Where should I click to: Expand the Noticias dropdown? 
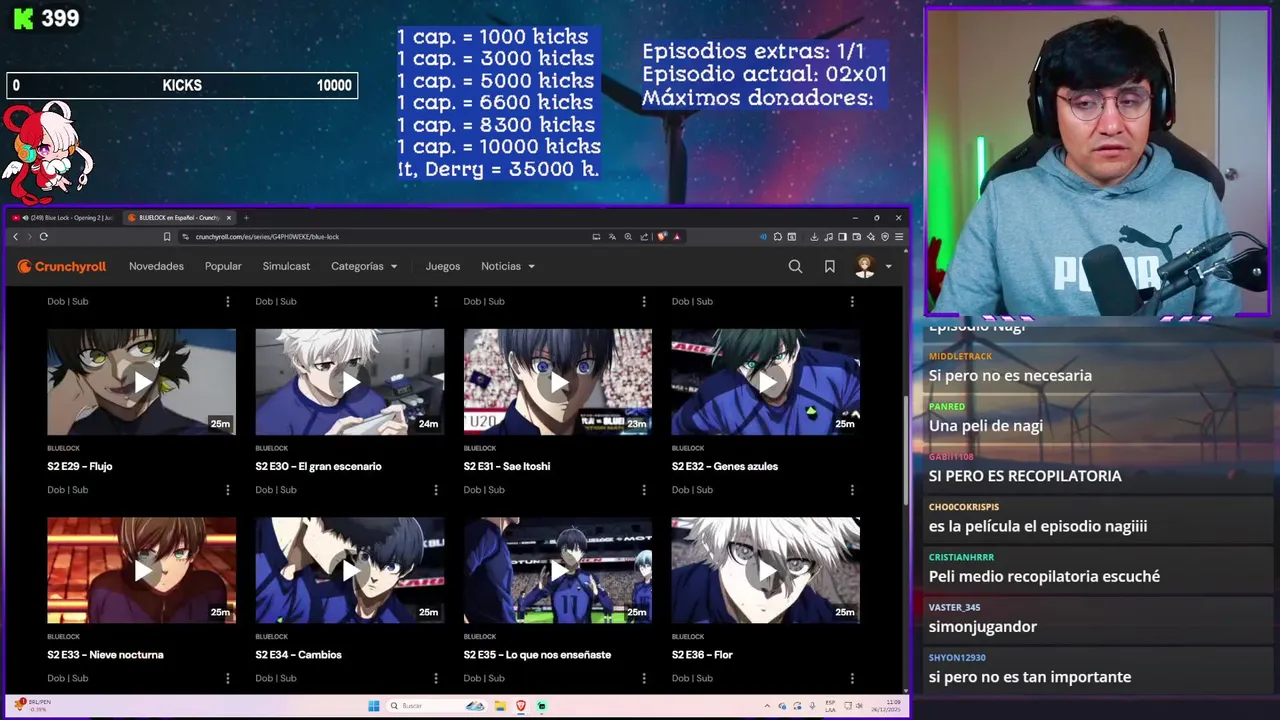pyautogui.click(x=508, y=266)
